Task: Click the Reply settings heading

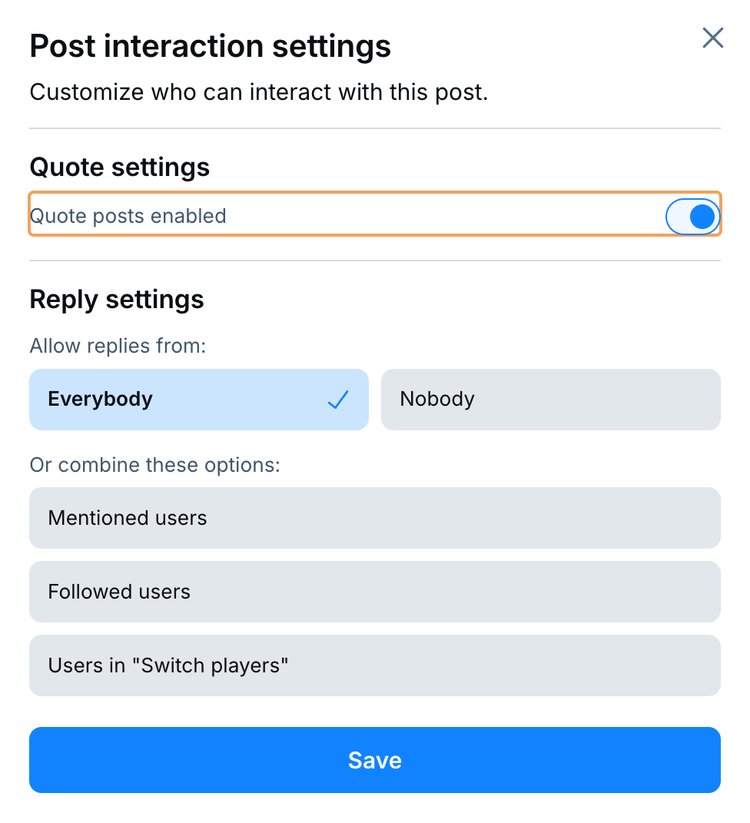Action: click(x=116, y=299)
